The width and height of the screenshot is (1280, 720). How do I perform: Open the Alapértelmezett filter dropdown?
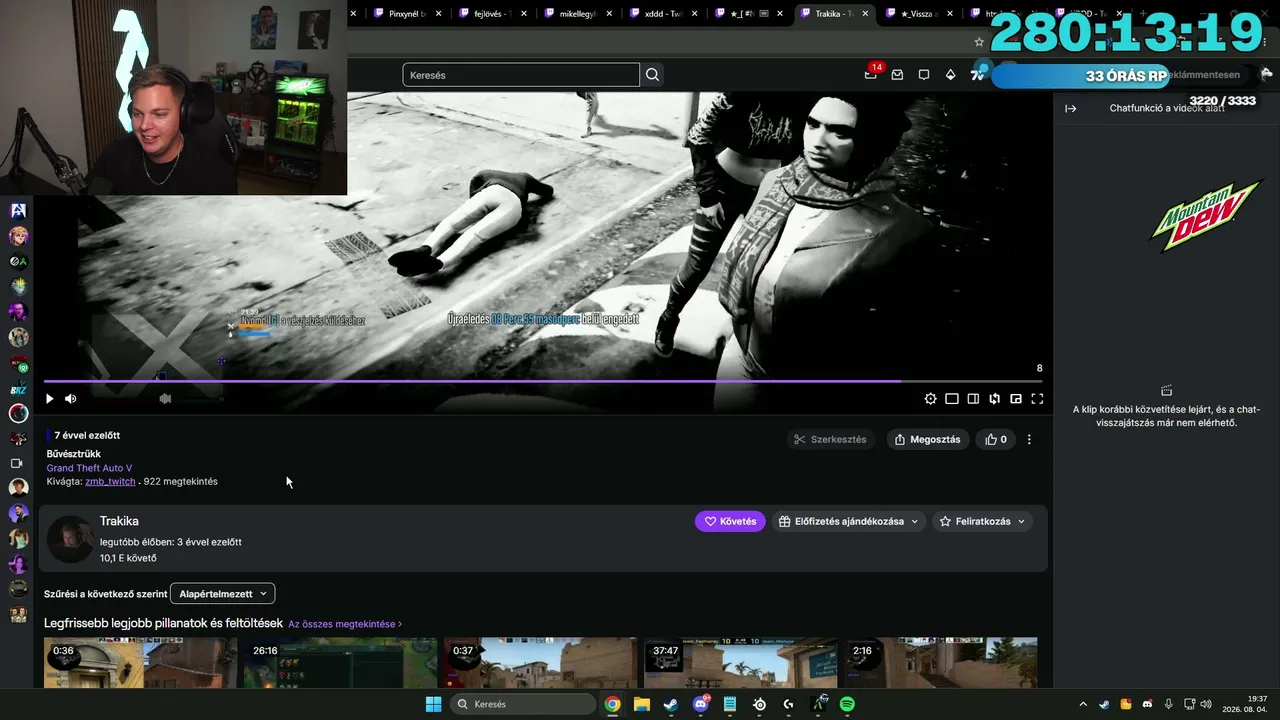click(x=222, y=594)
